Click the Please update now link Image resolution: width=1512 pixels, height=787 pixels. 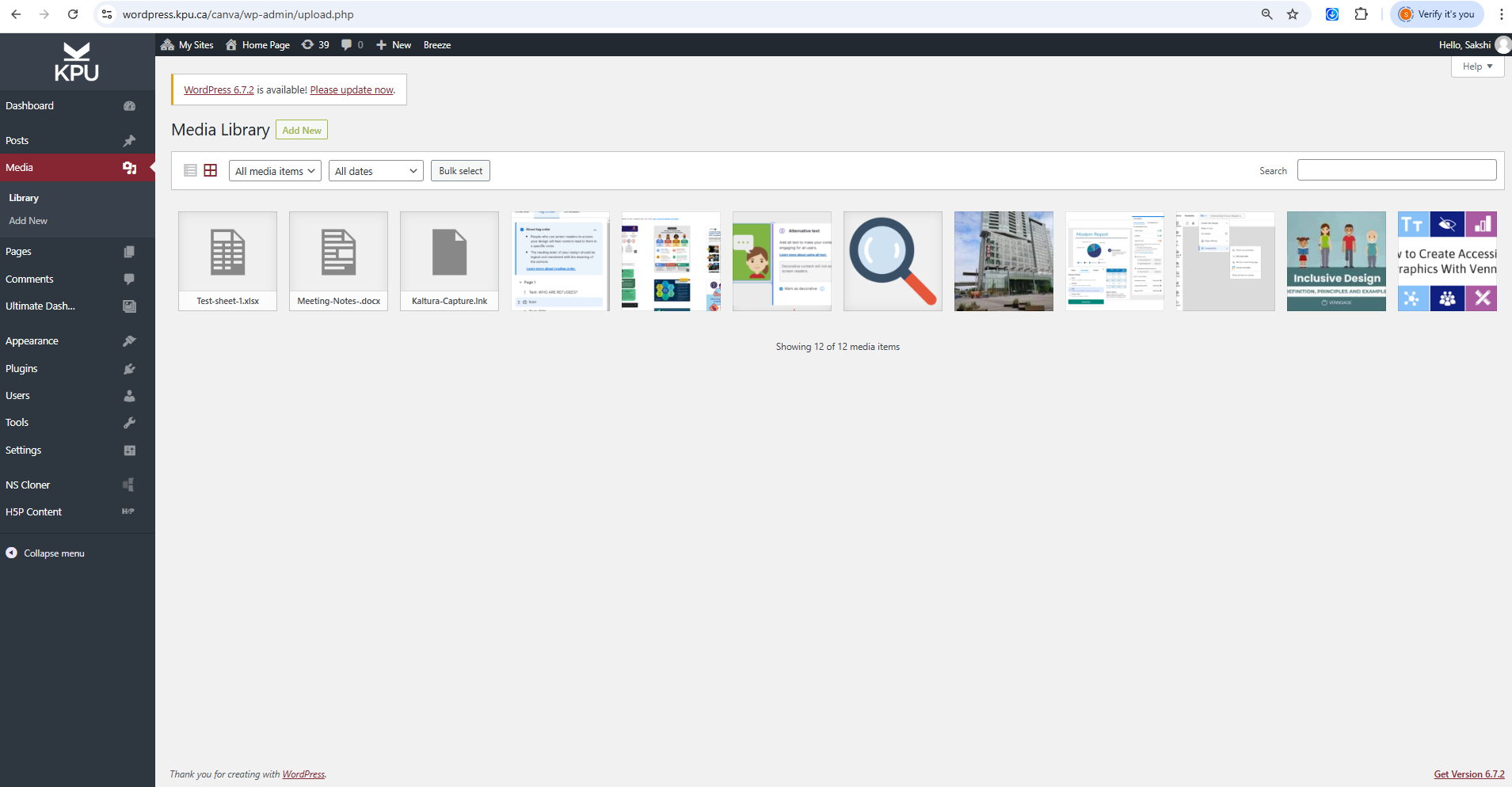[x=352, y=90]
